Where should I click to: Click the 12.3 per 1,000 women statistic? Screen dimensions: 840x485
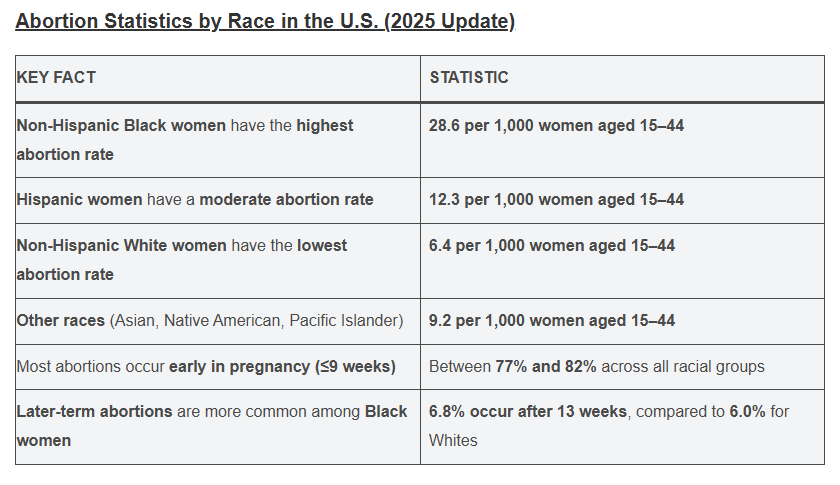pyautogui.click(x=556, y=200)
